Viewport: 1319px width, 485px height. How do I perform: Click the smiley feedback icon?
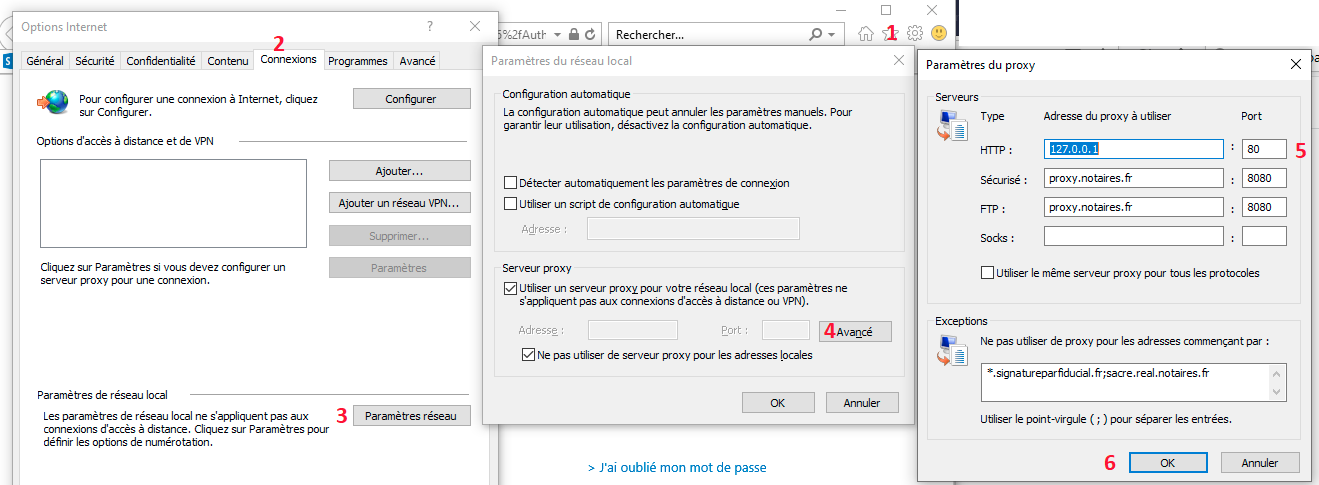point(939,34)
